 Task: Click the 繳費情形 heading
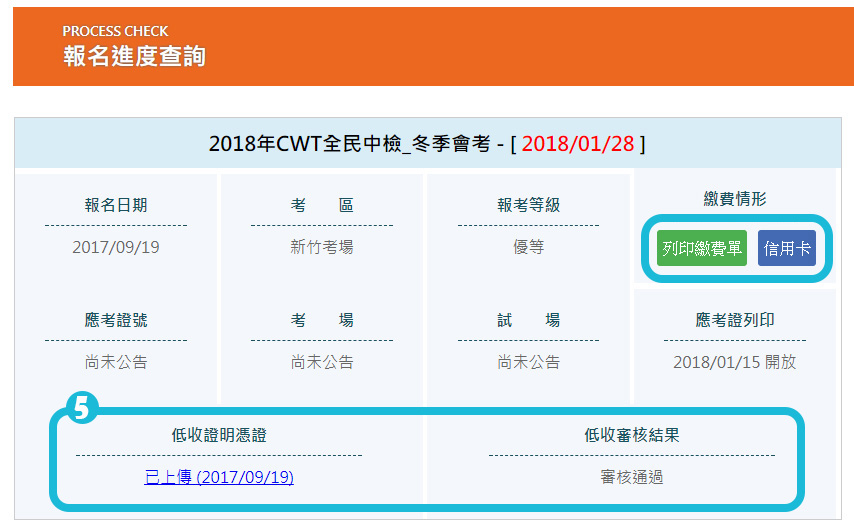coord(735,199)
